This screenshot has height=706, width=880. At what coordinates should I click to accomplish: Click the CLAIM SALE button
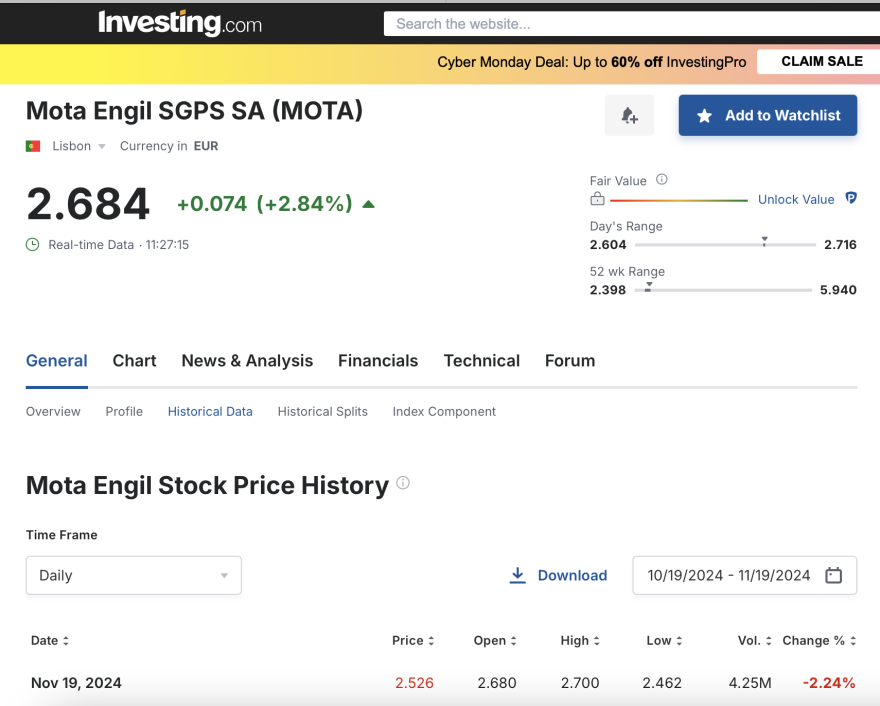coord(821,61)
